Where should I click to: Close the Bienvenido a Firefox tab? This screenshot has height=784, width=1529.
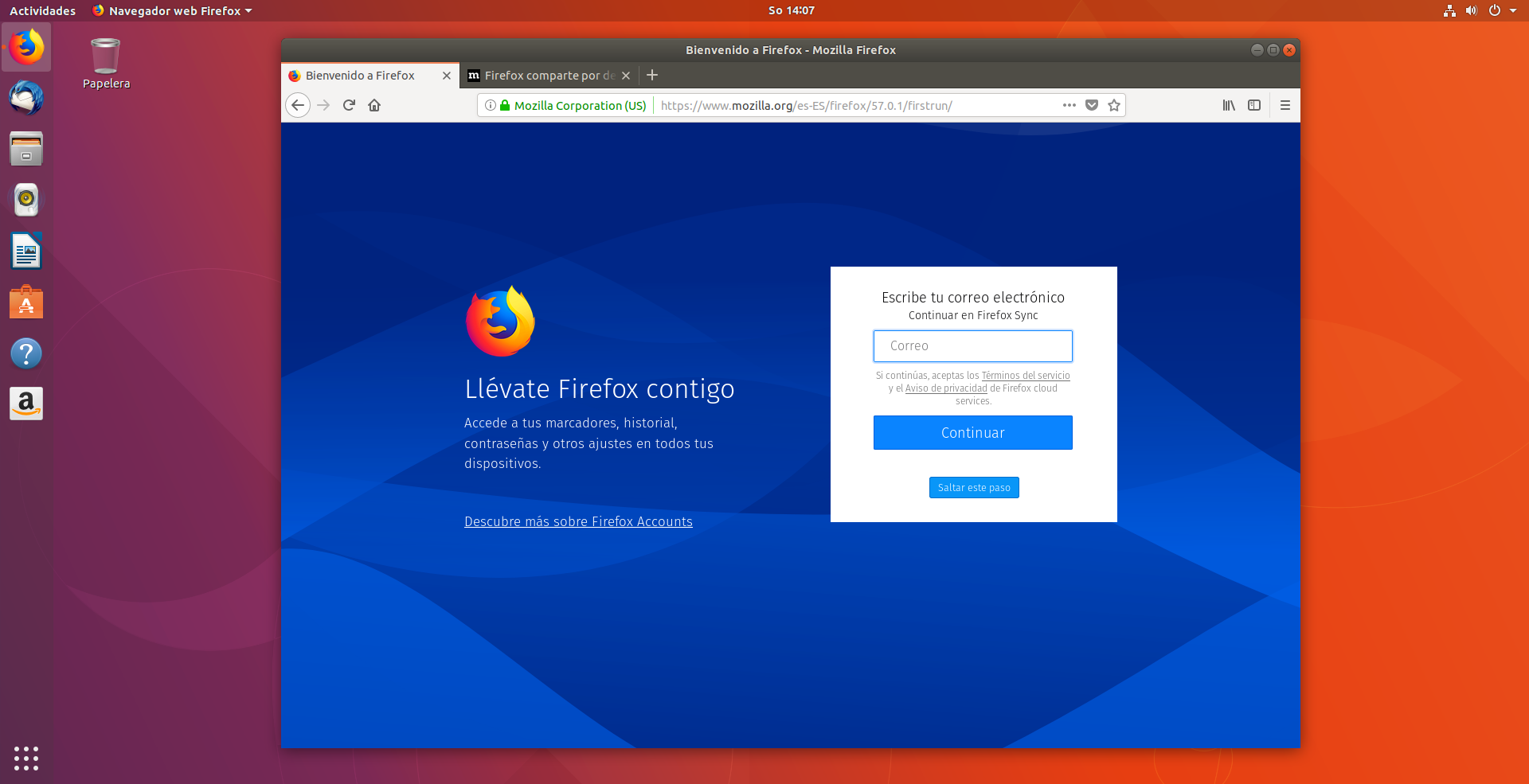pos(447,76)
